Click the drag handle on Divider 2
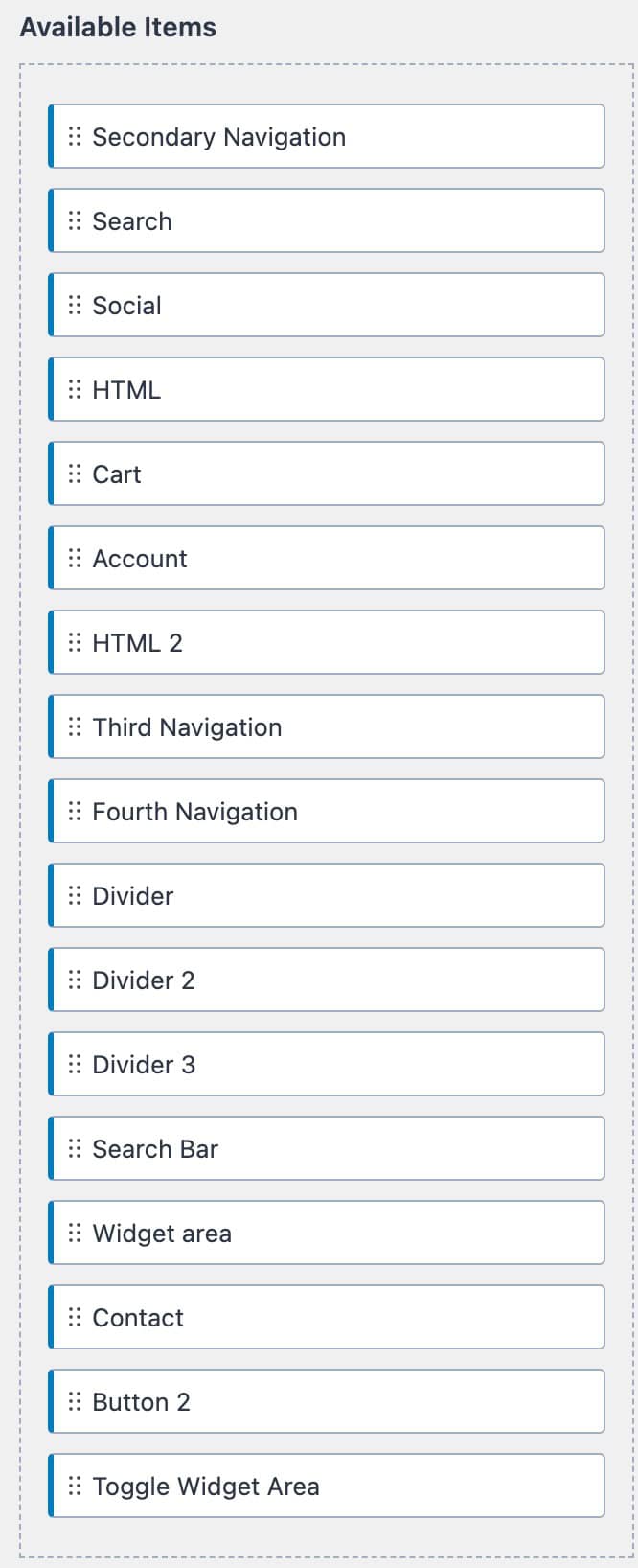The image size is (638, 1568). pyautogui.click(x=76, y=980)
